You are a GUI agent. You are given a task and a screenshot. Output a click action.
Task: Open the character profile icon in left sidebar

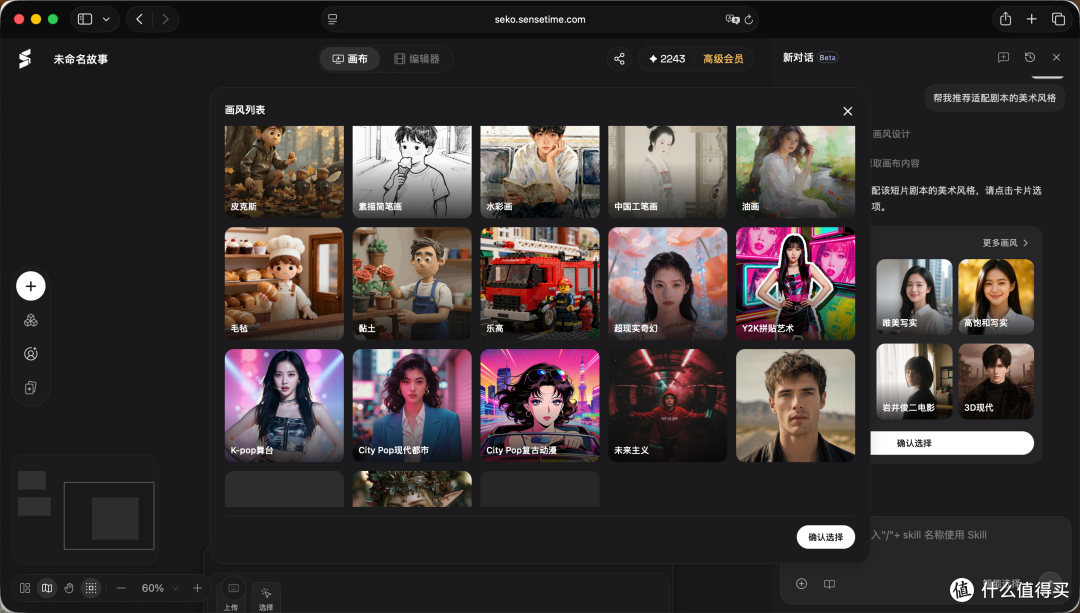pos(31,354)
